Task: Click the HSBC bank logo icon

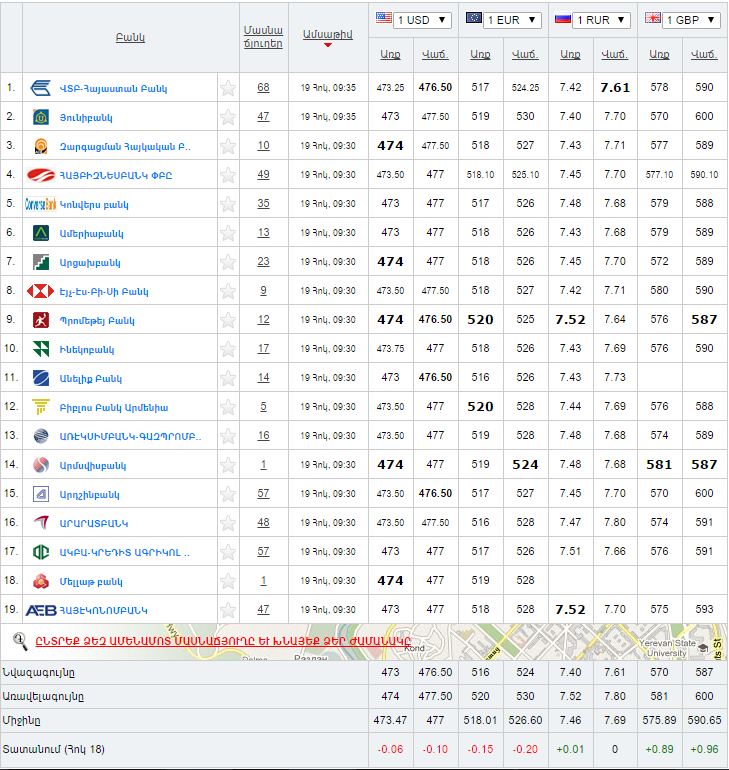Action: tap(41, 291)
